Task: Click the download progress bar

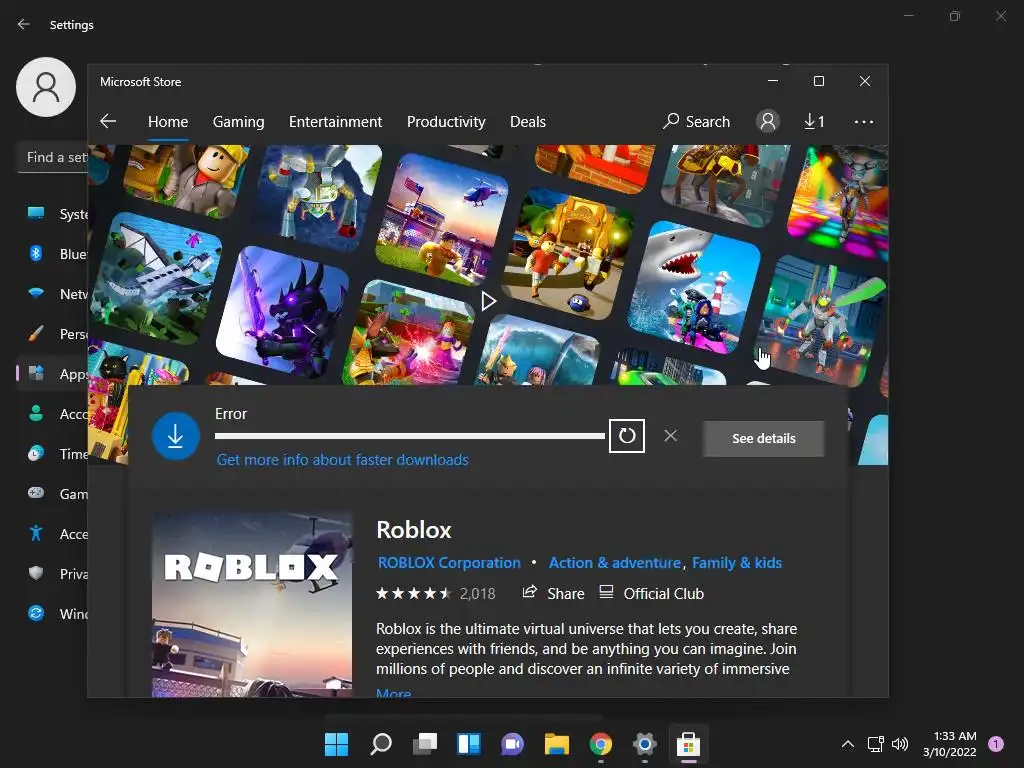Action: [409, 436]
